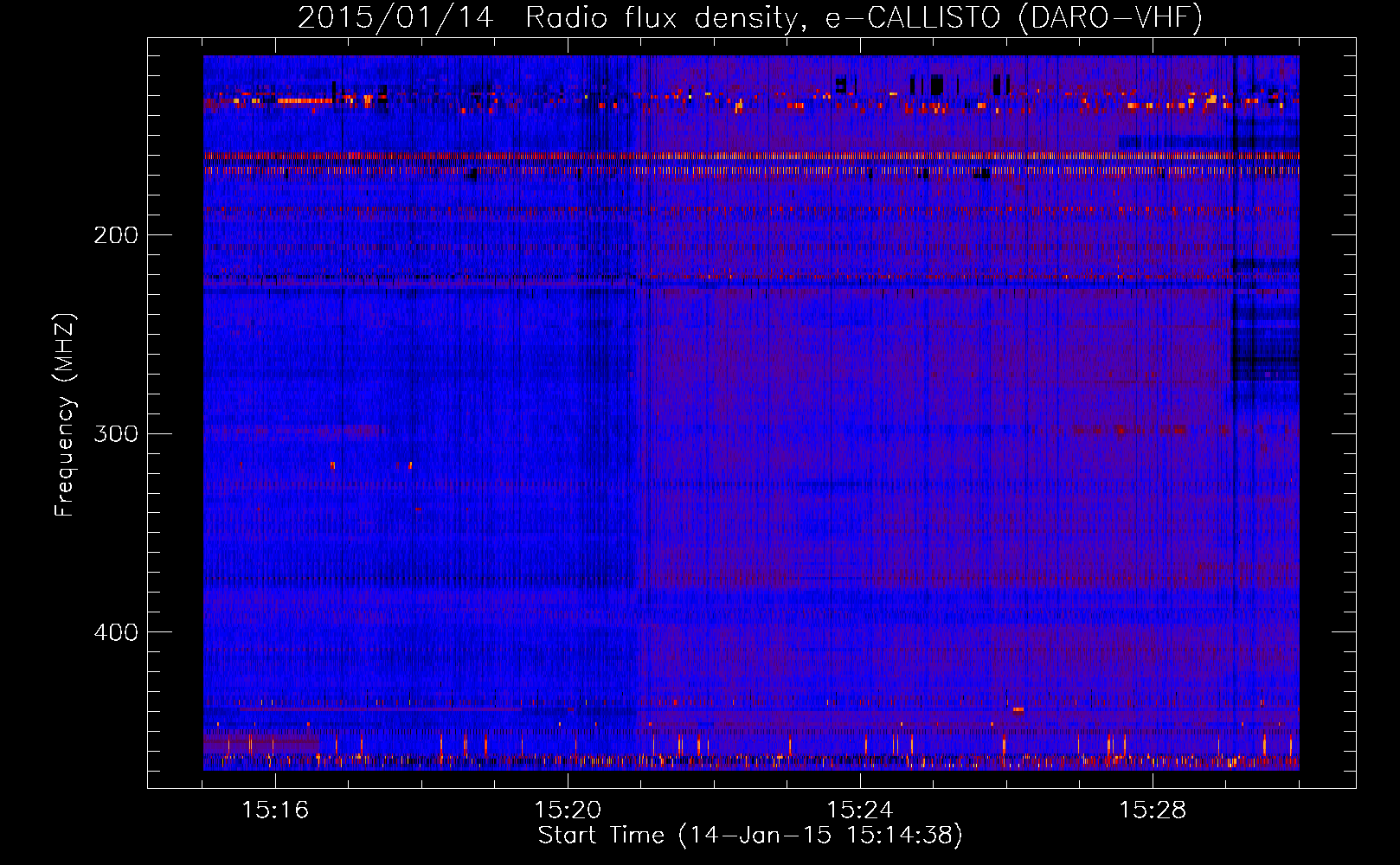Screen dimensions: 1400x865
Task: Click the vertical Frequency (MHZ) axis title
Action: 65,415
